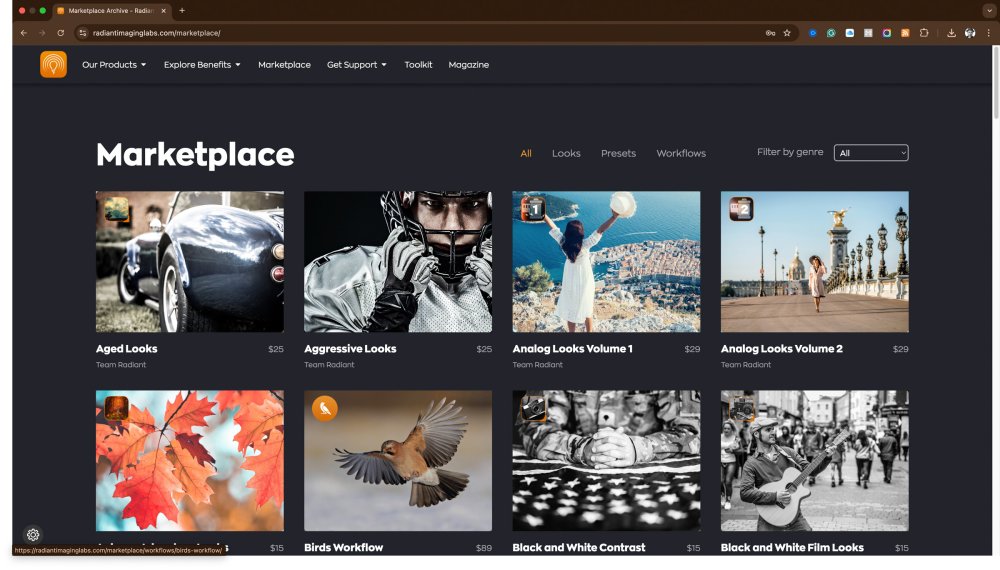
Task: Open the browser downloads icon
Action: point(951,33)
